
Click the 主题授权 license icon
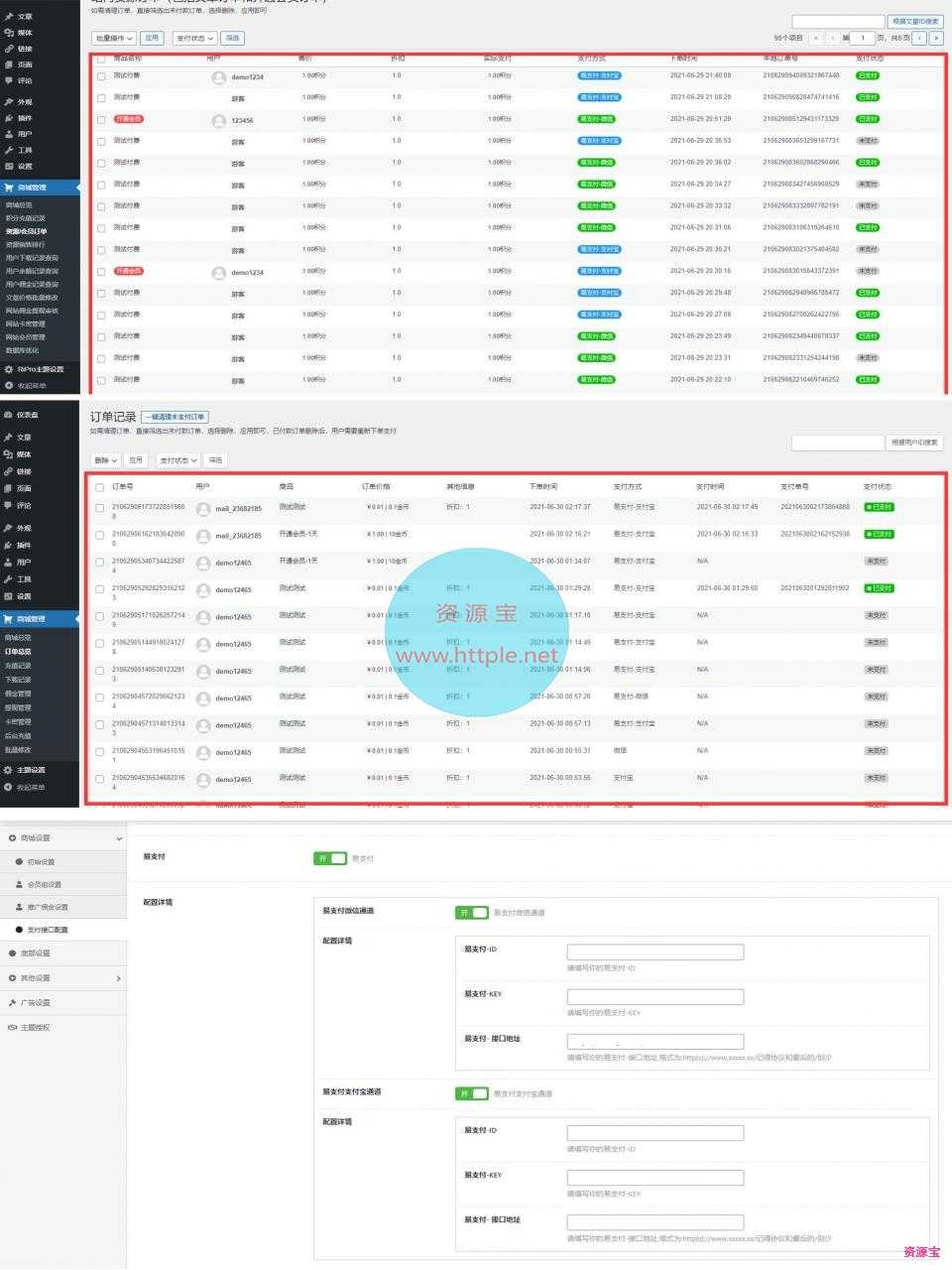pyautogui.click(x=13, y=1027)
